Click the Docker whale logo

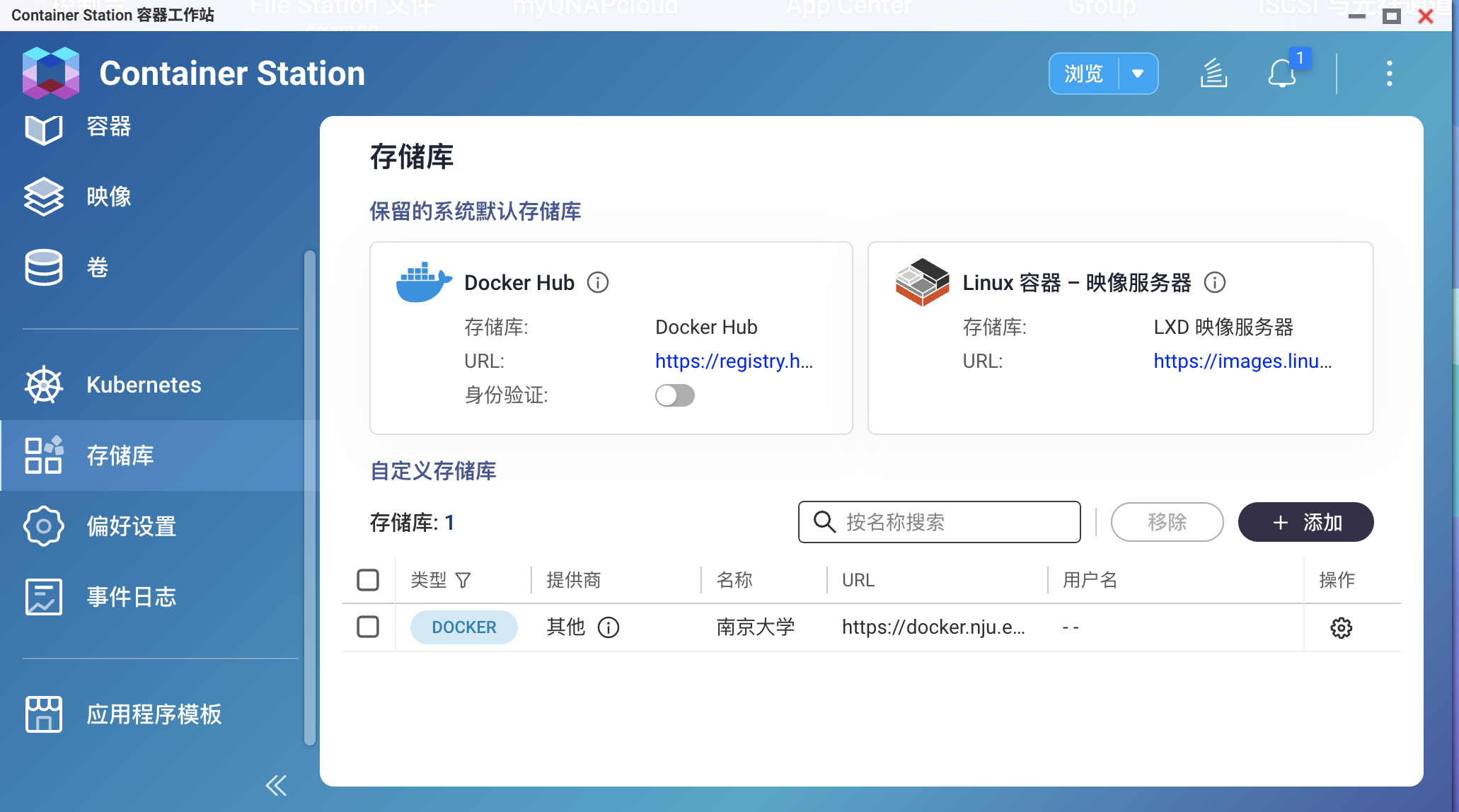(423, 282)
